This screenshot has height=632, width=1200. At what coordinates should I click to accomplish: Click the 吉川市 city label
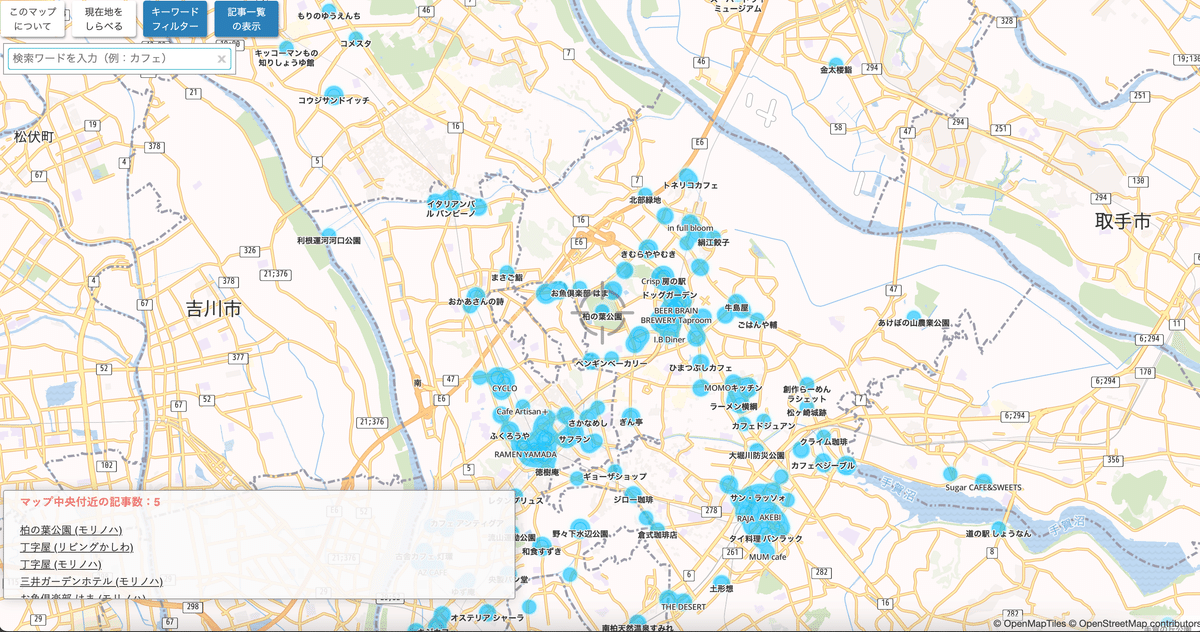[x=214, y=310]
